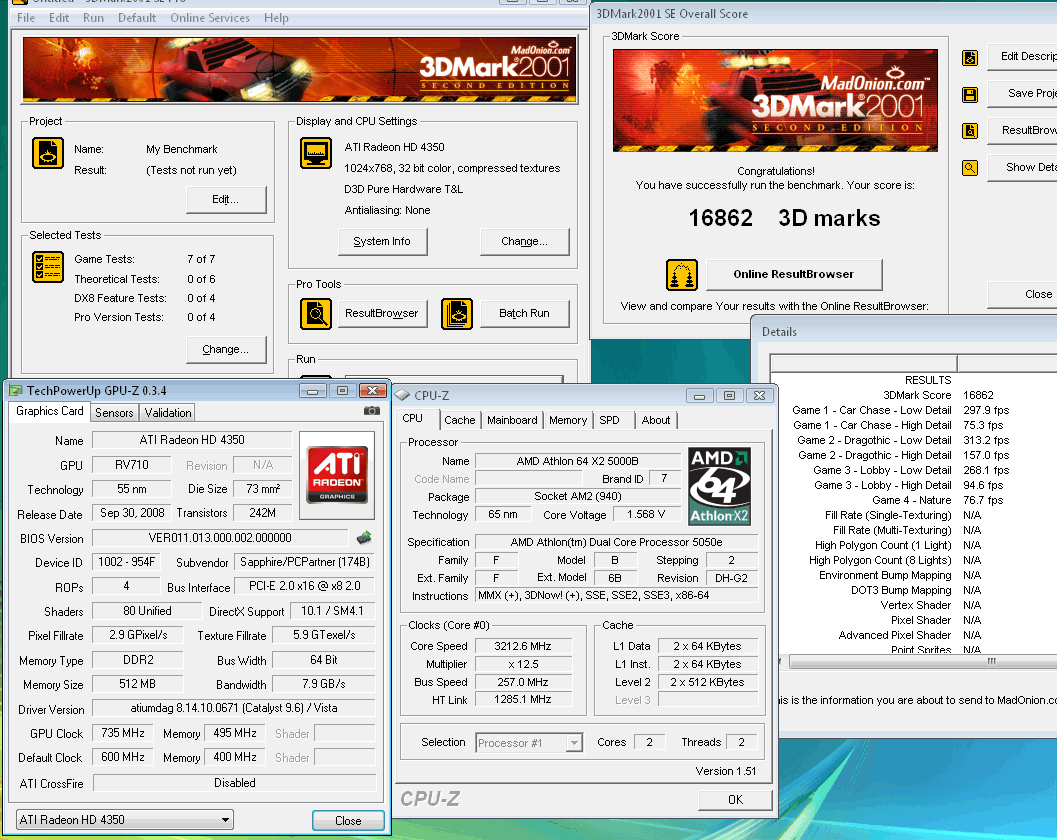The image size is (1057, 840).
Task: Open the Edit menu in 3DMark
Action: [59, 18]
